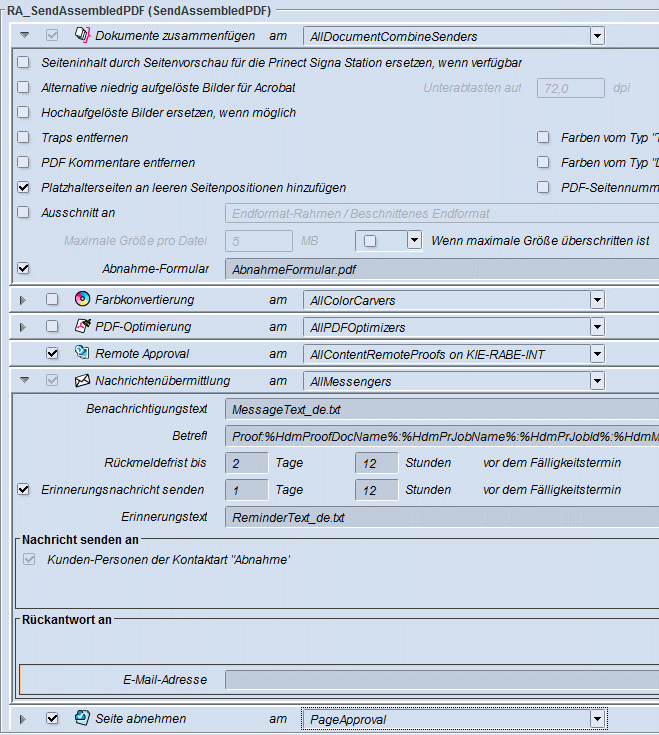The image size is (659, 735).
Task: Toggle Erinnerungsnachricht senden checkbox
Action: pyautogui.click(x=24, y=490)
